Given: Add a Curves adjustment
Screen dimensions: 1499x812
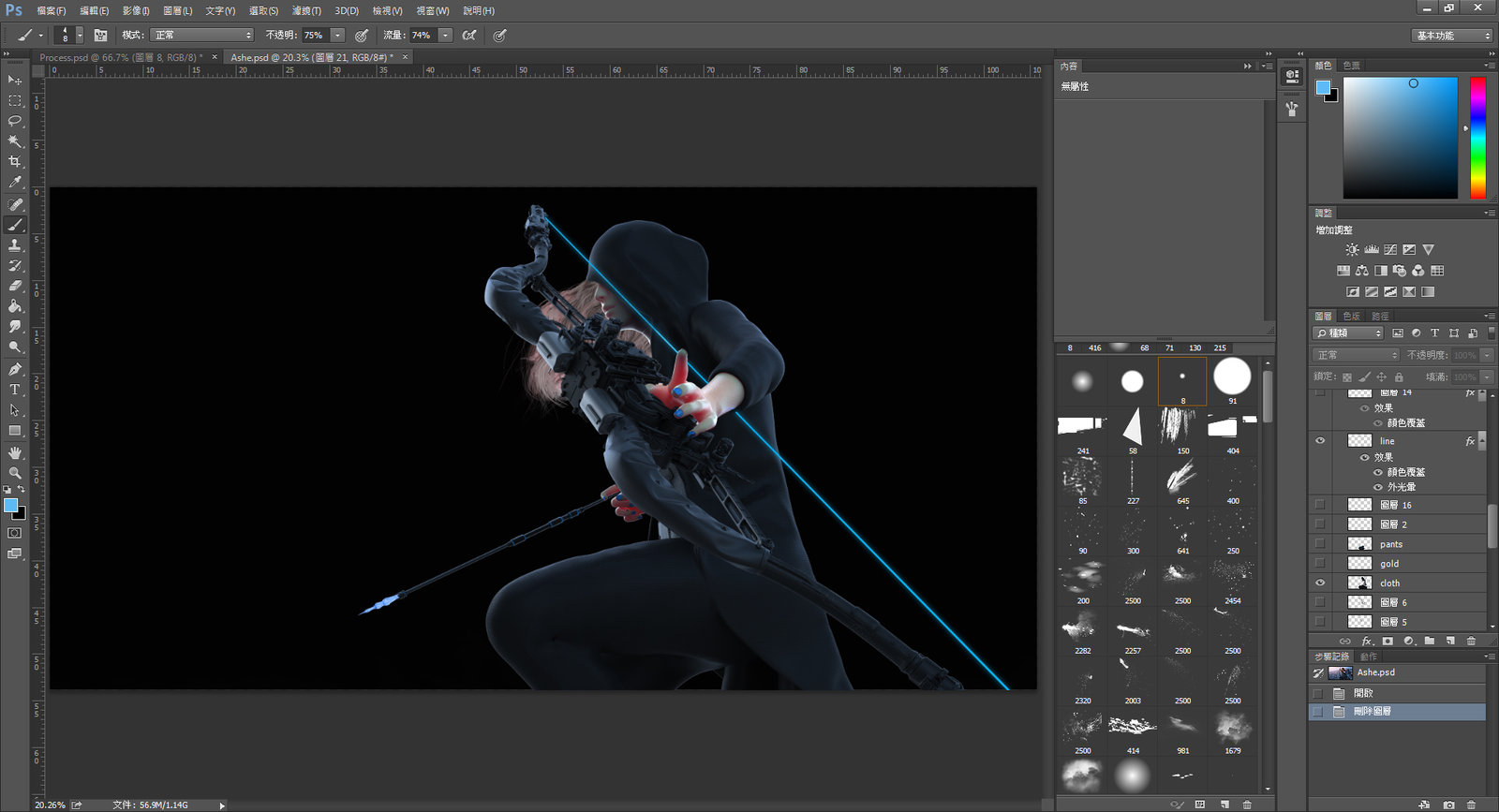Looking at the screenshot, I should (x=1390, y=250).
